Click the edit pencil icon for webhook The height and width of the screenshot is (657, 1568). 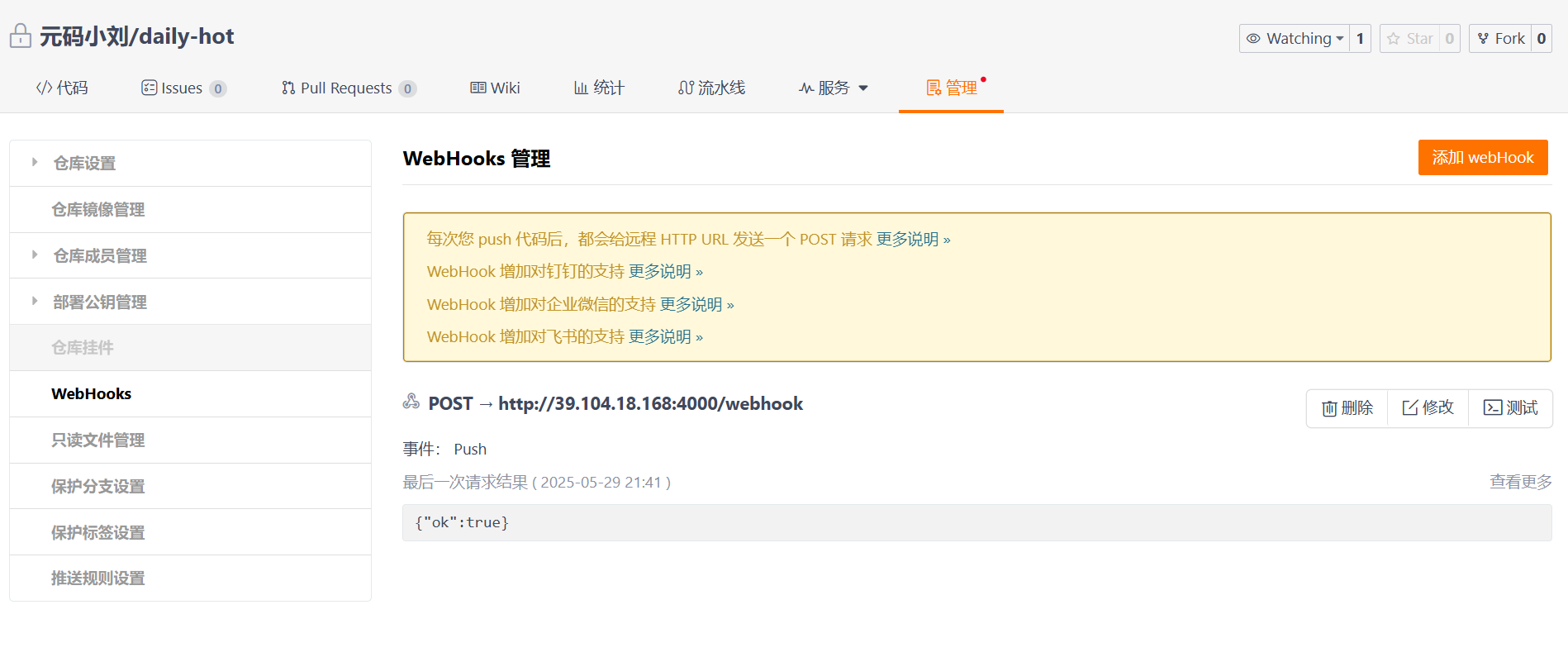tap(1410, 408)
